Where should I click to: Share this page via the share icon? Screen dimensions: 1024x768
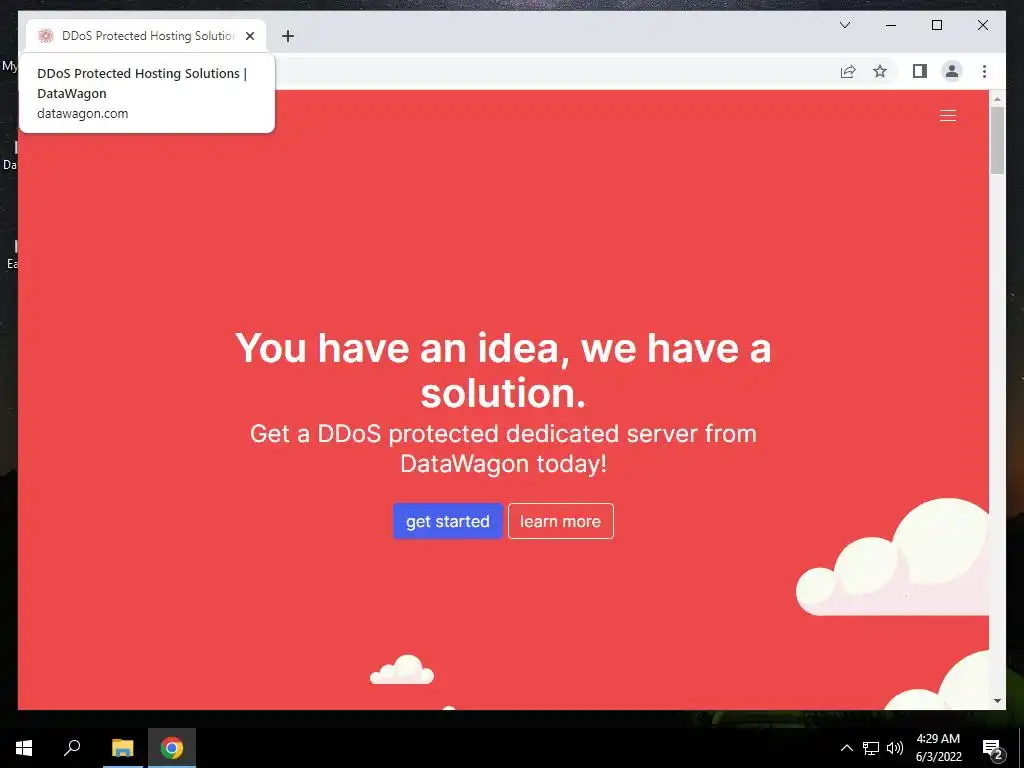(848, 71)
